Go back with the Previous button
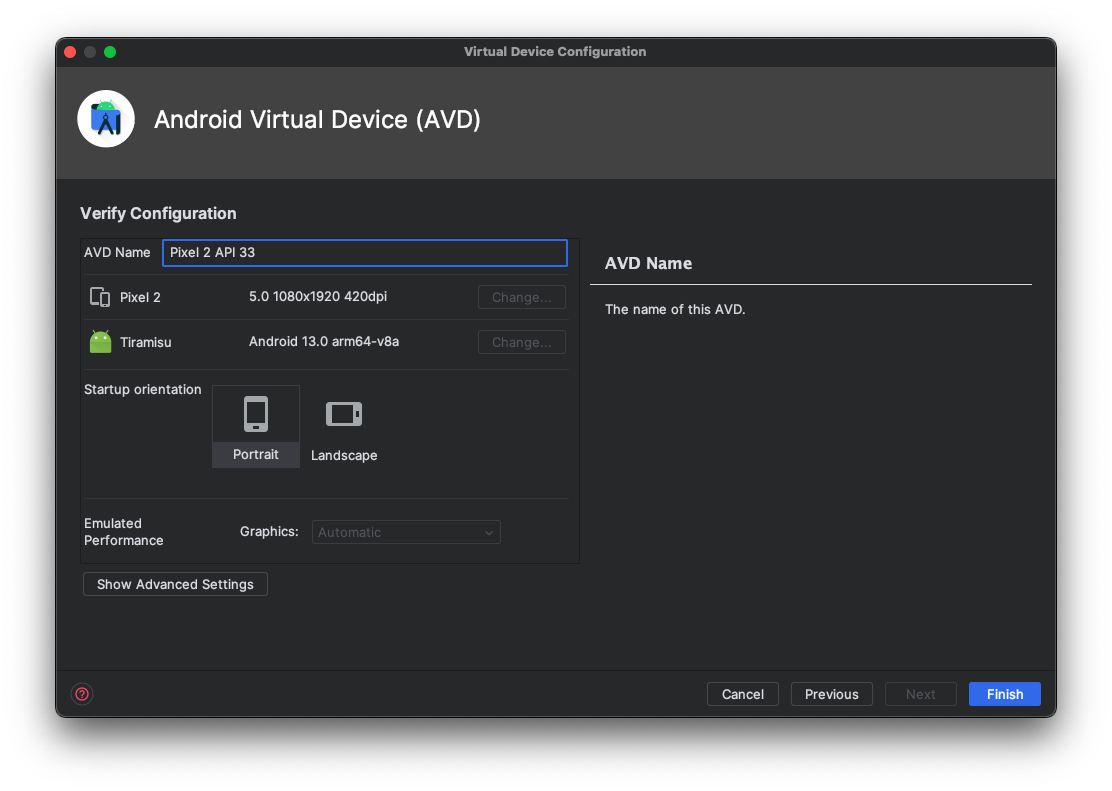The width and height of the screenshot is (1112, 791). (x=831, y=694)
